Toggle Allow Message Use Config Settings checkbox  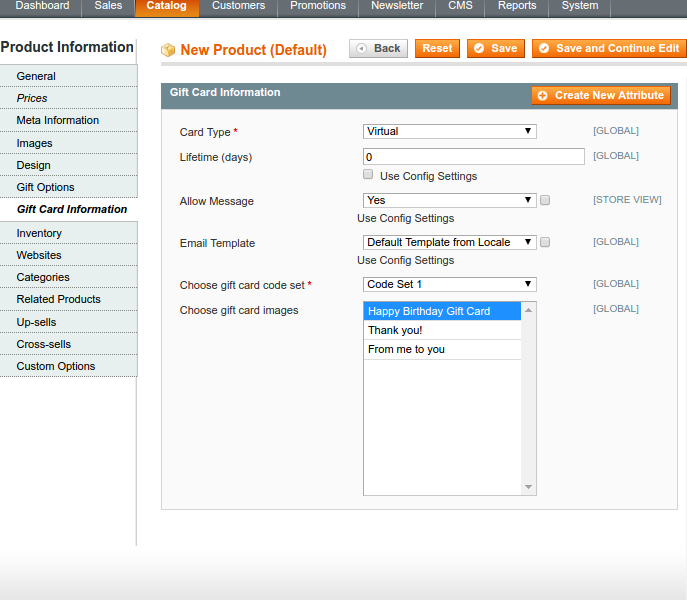pos(545,200)
